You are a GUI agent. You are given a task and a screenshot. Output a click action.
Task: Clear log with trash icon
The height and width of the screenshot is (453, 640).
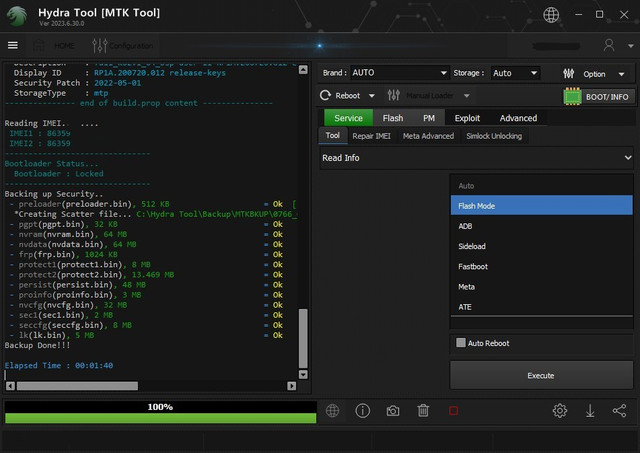pos(423,411)
